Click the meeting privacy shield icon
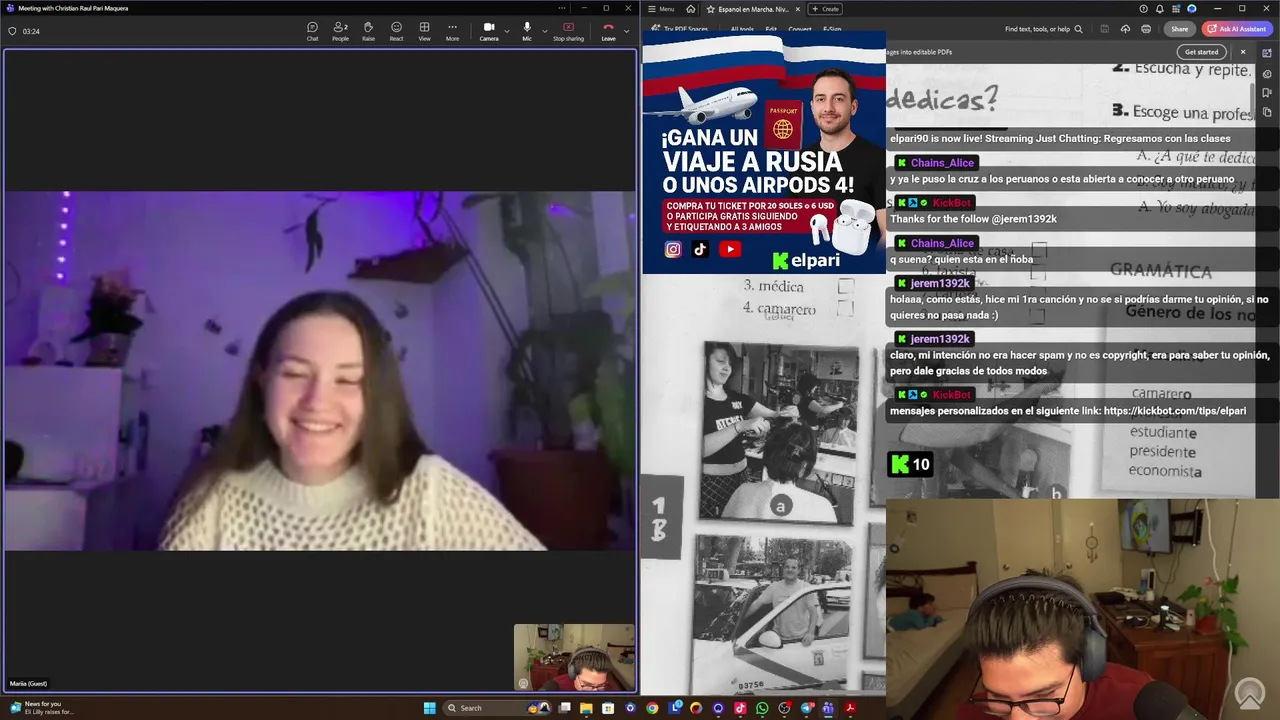The height and width of the screenshot is (720, 1280). click(x=12, y=31)
